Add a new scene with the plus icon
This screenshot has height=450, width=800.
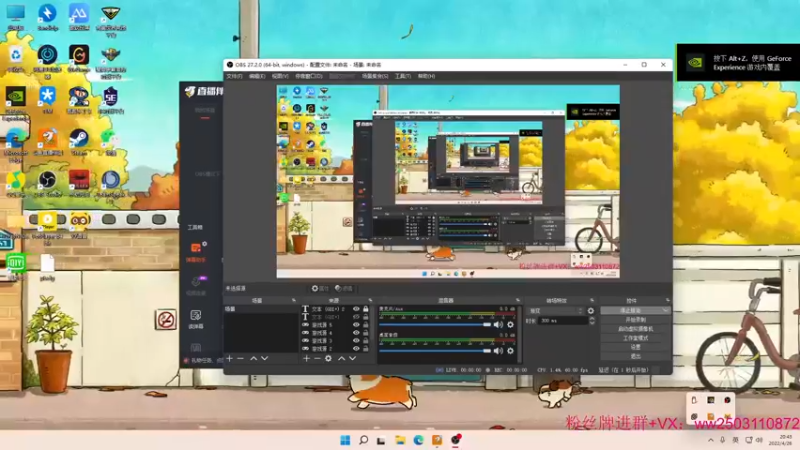click(230, 359)
